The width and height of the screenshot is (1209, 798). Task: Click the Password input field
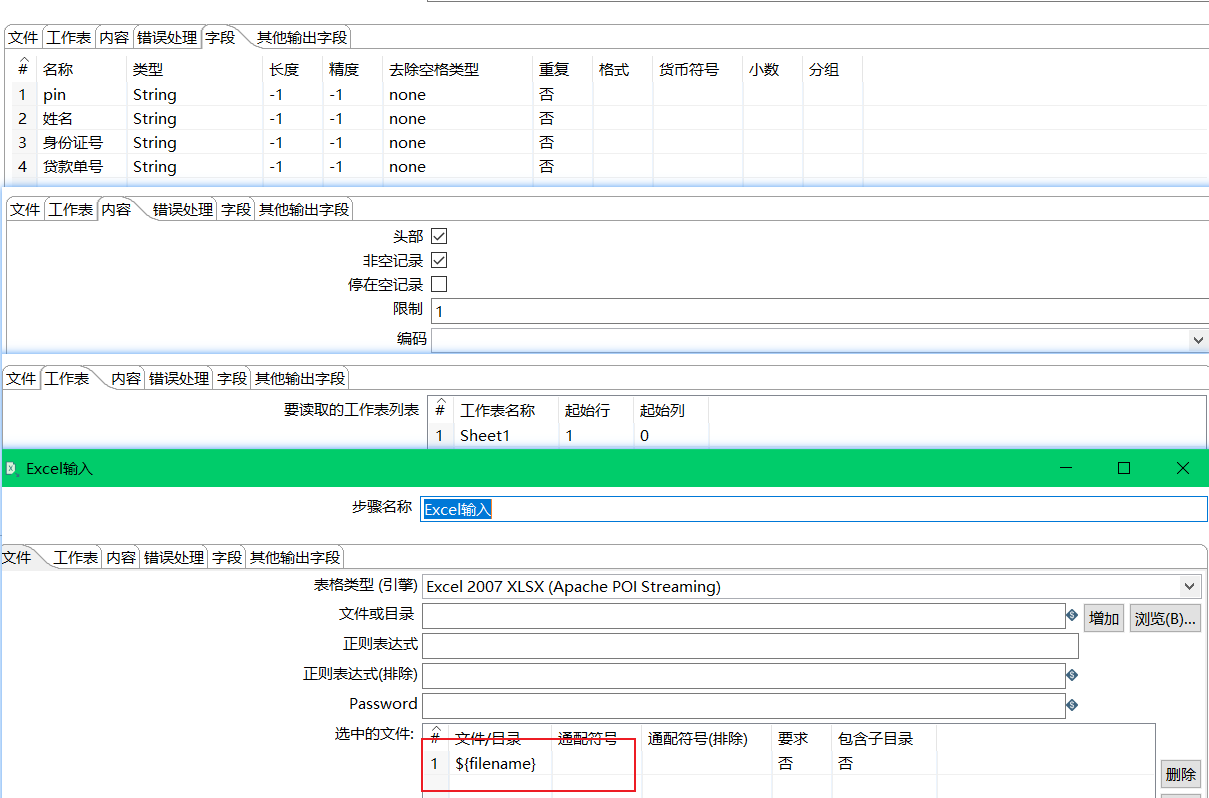coord(743,706)
